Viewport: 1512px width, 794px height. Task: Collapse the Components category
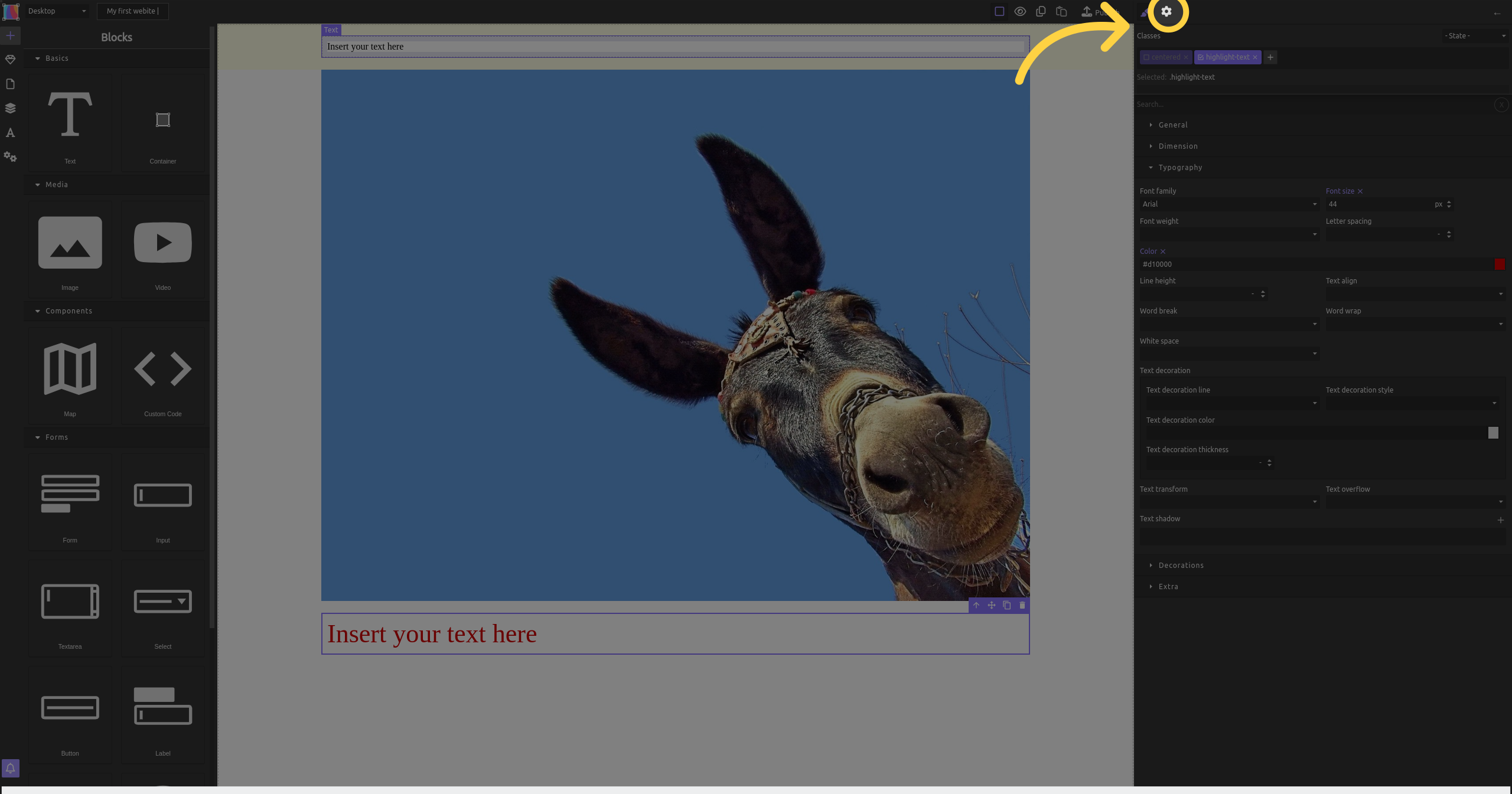coord(116,311)
